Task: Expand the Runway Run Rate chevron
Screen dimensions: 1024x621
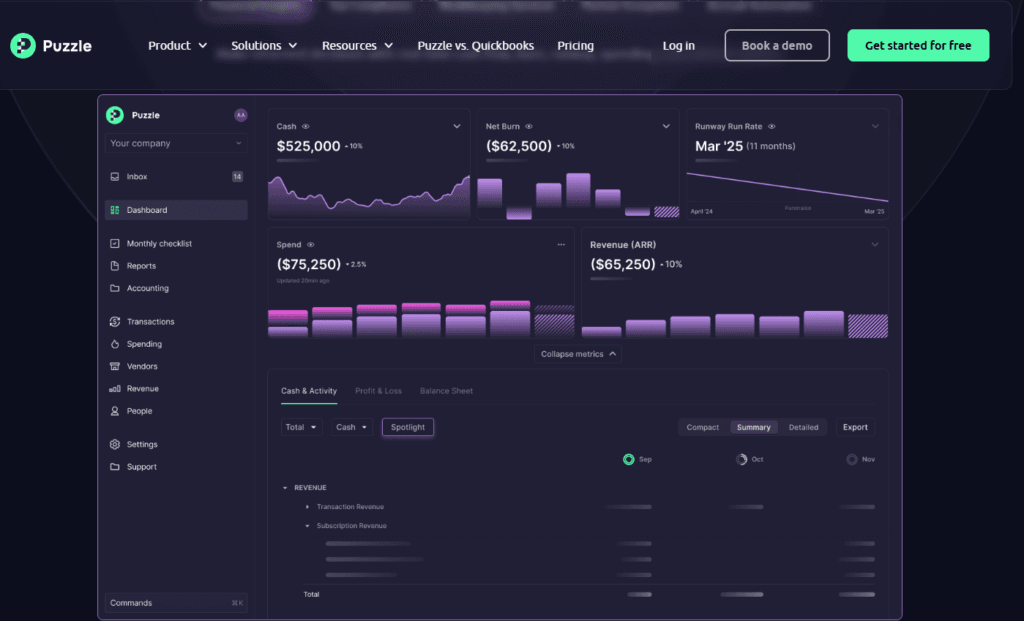Action: coord(875,127)
